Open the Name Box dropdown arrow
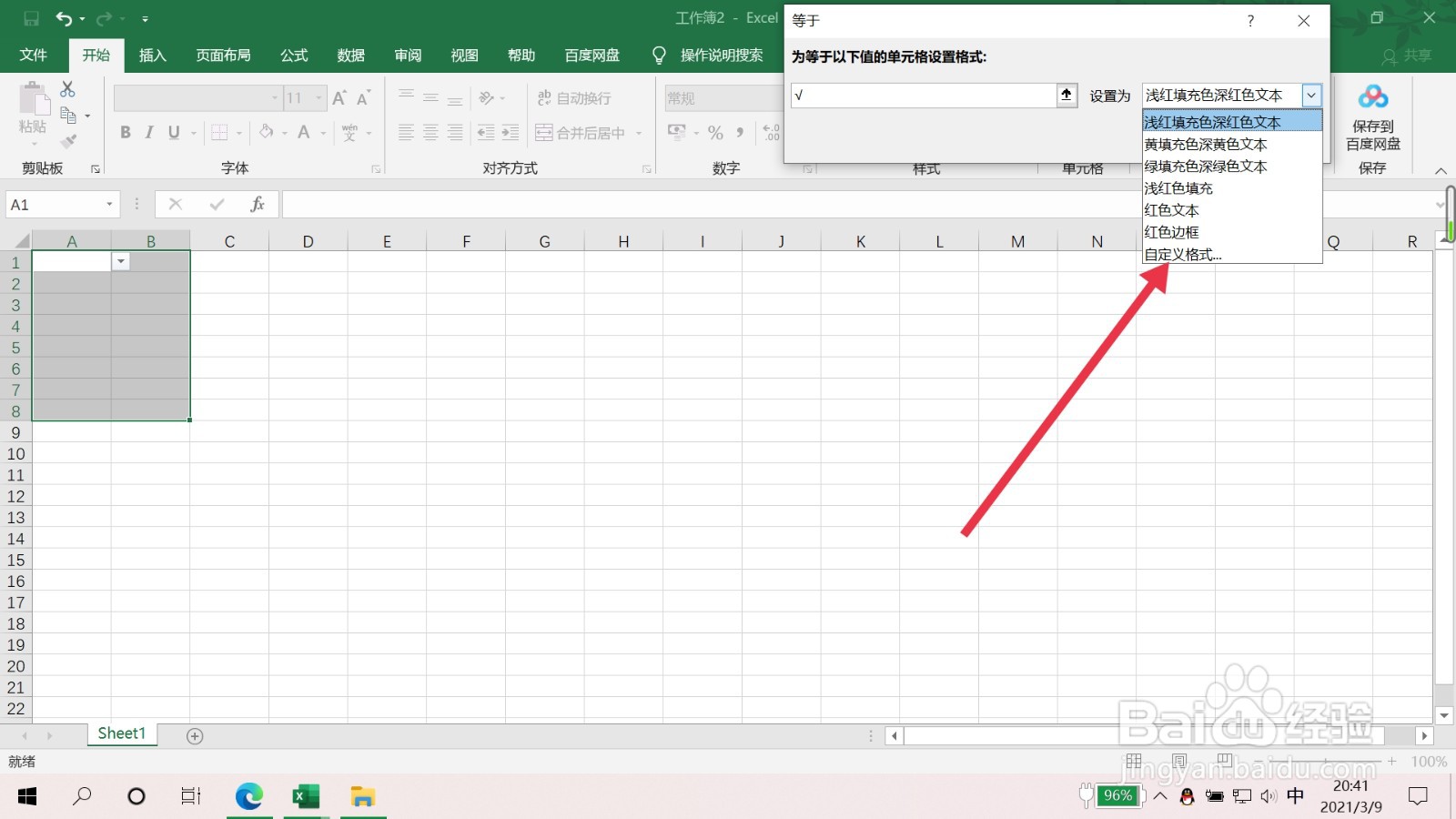The height and width of the screenshot is (819, 1456). point(109,205)
